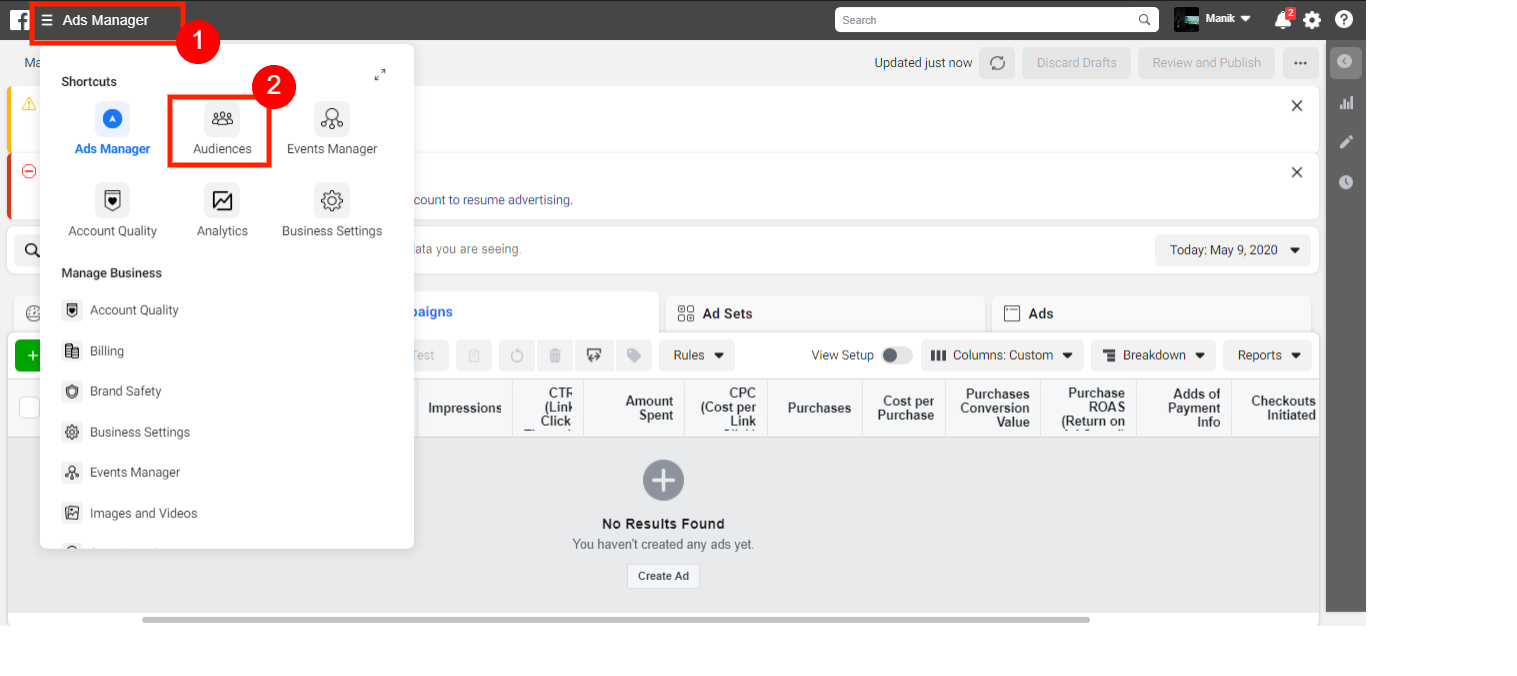Click the search magnifier icon in top bar
This screenshot has width=1517, height=676.
[1145, 20]
